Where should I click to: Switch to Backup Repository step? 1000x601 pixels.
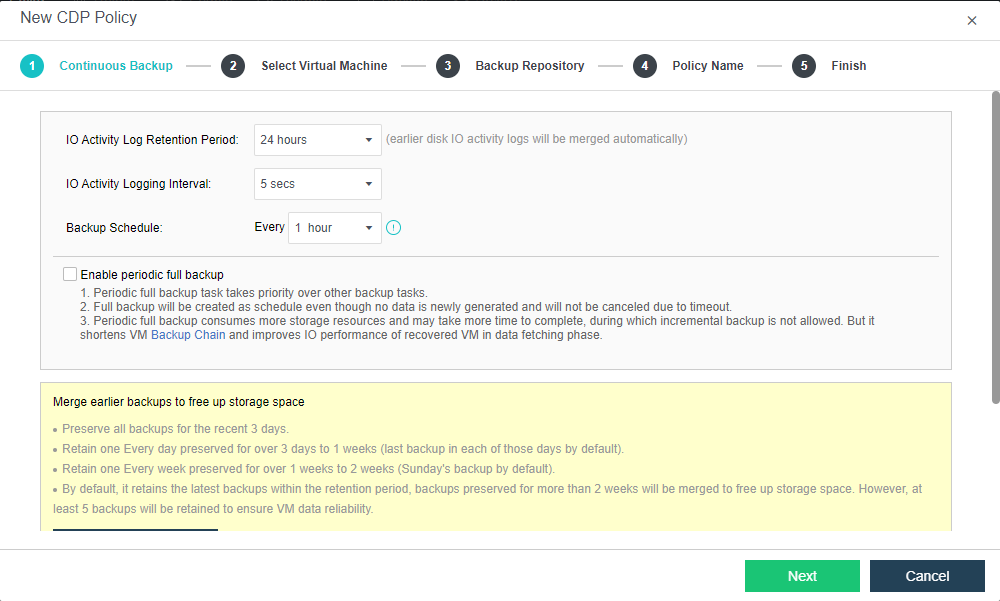pyautogui.click(x=529, y=66)
